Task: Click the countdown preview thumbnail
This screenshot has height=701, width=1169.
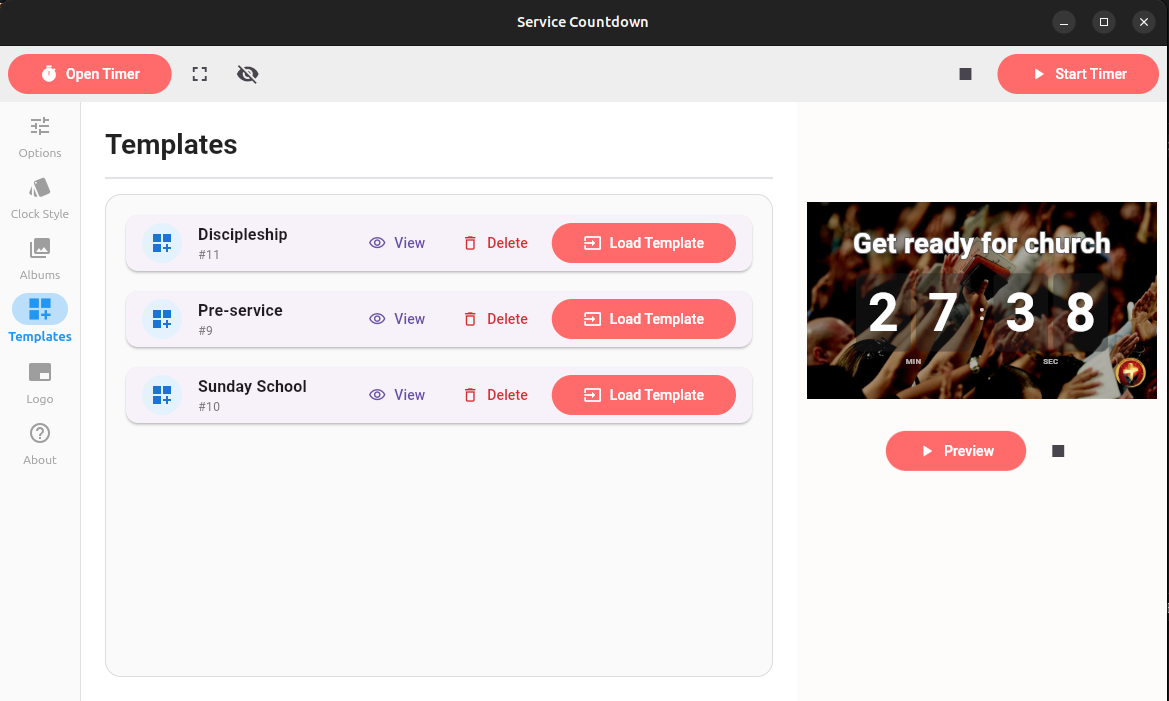Action: coord(981,300)
